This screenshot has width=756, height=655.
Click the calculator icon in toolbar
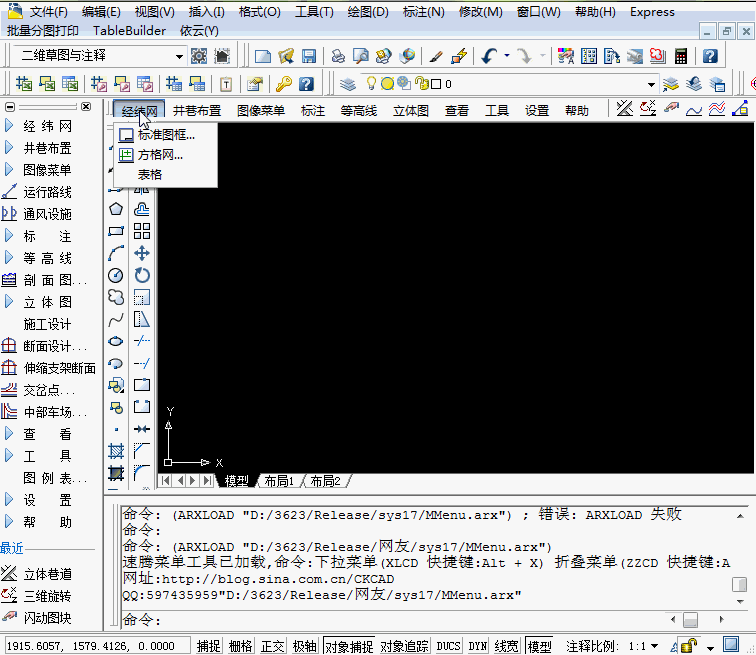[x=681, y=56]
